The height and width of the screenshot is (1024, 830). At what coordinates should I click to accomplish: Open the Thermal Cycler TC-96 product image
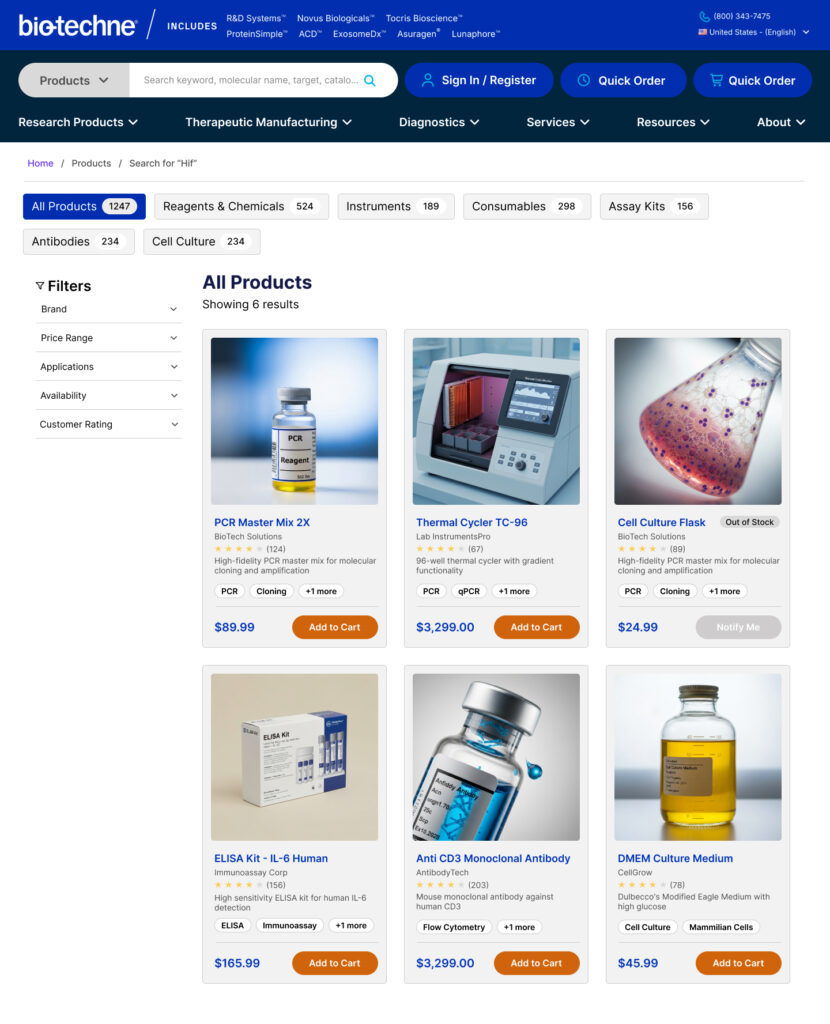coord(496,421)
